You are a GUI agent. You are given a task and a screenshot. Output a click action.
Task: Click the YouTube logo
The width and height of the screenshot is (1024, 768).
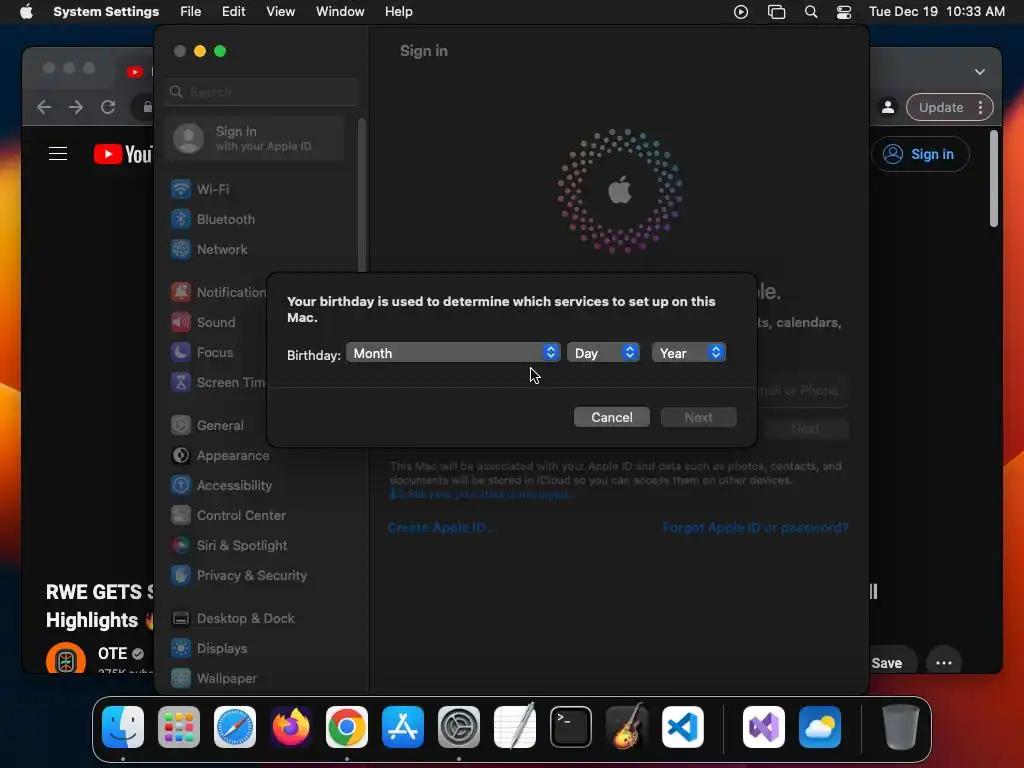(x=123, y=154)
